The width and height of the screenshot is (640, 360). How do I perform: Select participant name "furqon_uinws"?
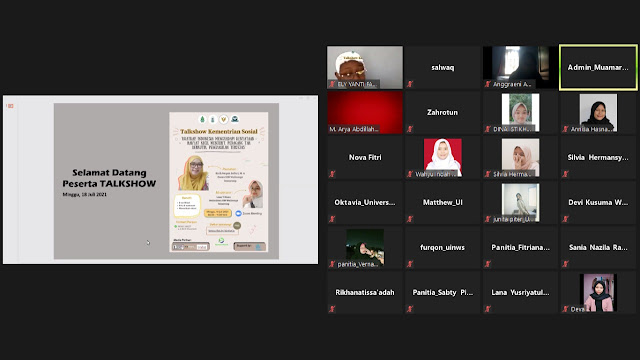[442, 247]
